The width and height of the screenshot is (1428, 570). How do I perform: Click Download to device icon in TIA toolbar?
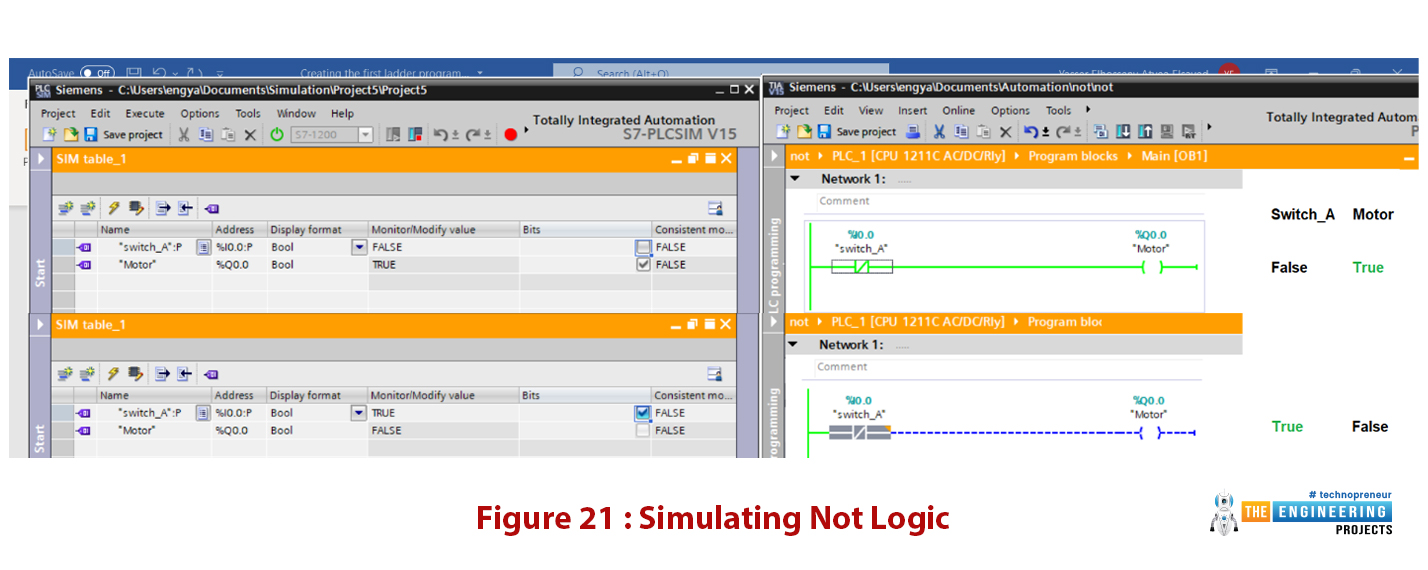tap(1123, 131)
